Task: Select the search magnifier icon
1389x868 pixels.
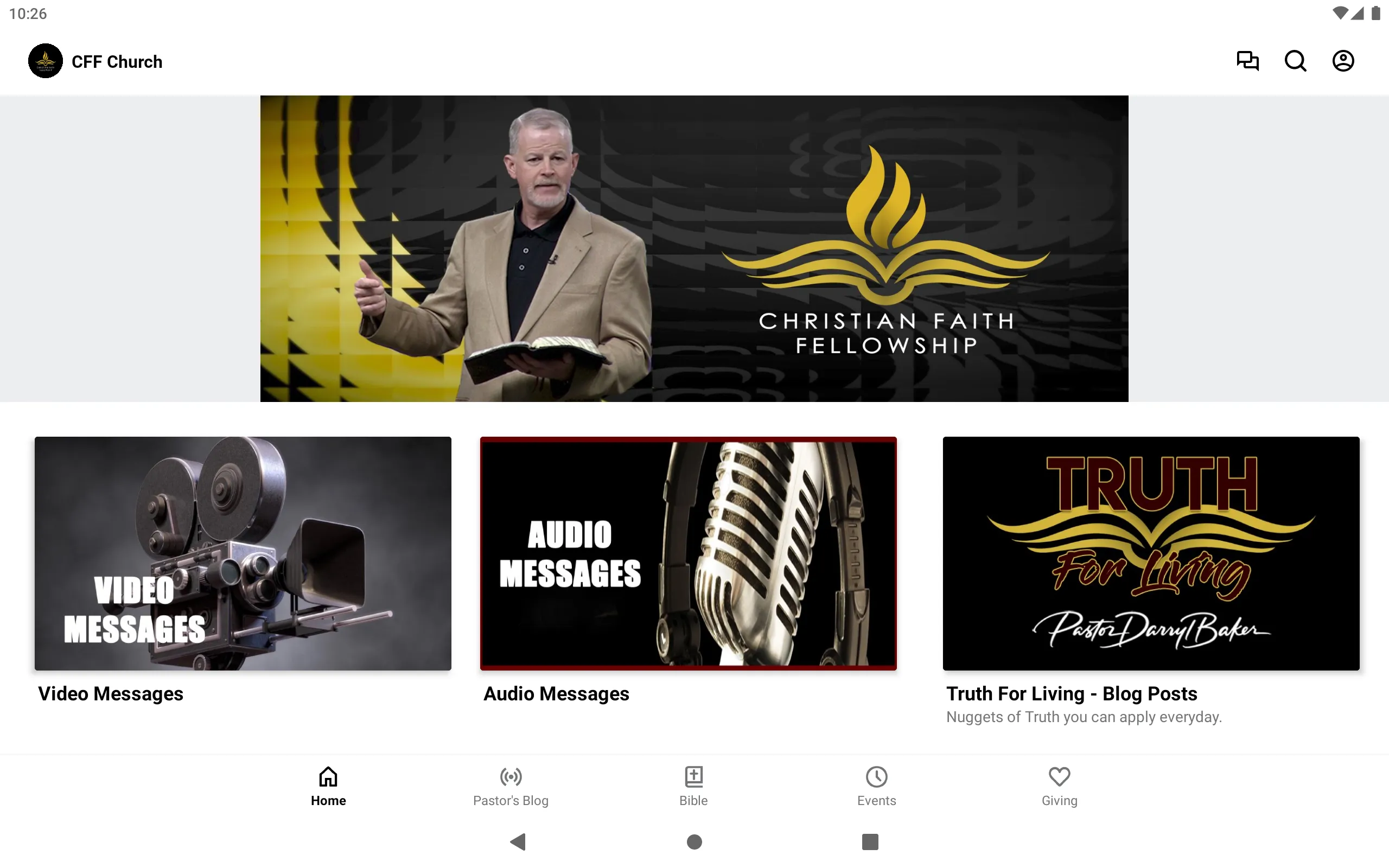Action: coord(1295,61)
